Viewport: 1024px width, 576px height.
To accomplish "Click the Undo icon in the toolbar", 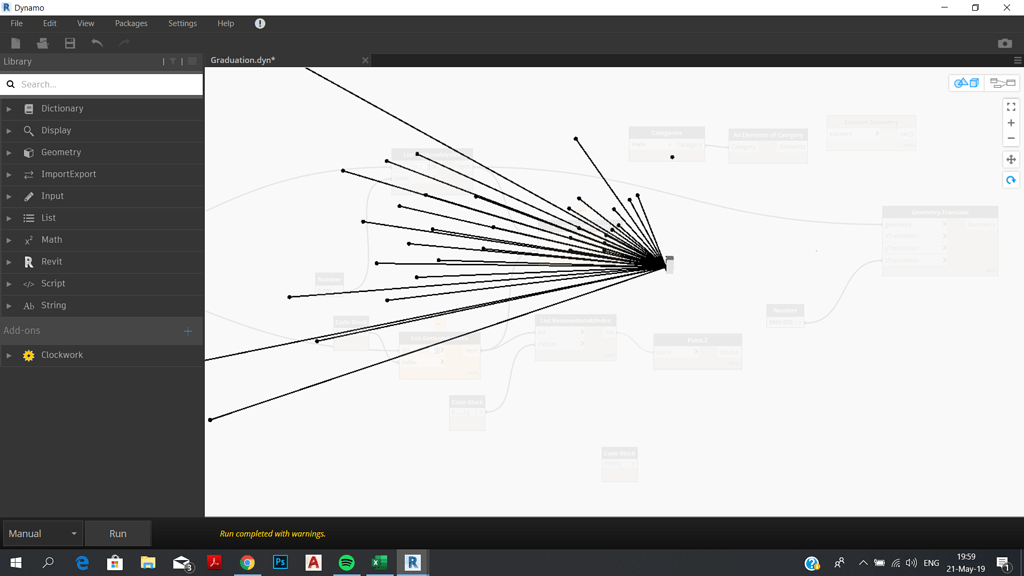I will coord(97,42).
